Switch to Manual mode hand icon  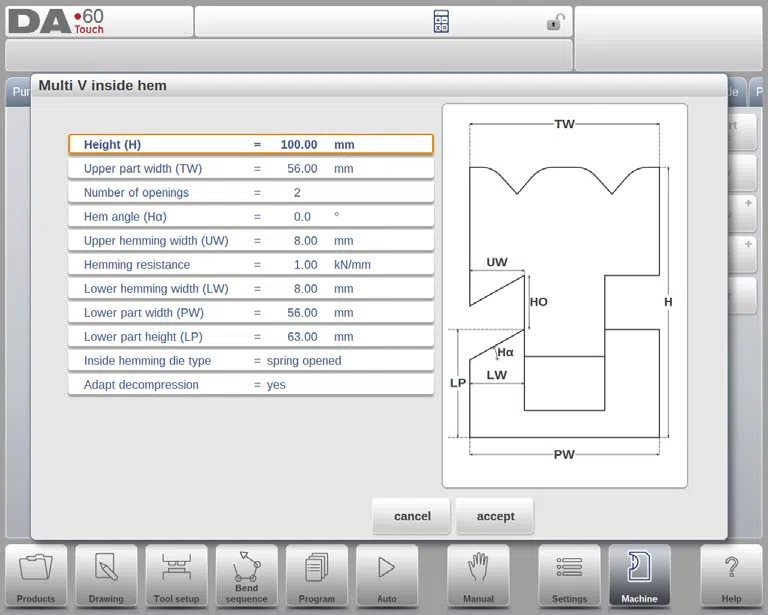479,576
